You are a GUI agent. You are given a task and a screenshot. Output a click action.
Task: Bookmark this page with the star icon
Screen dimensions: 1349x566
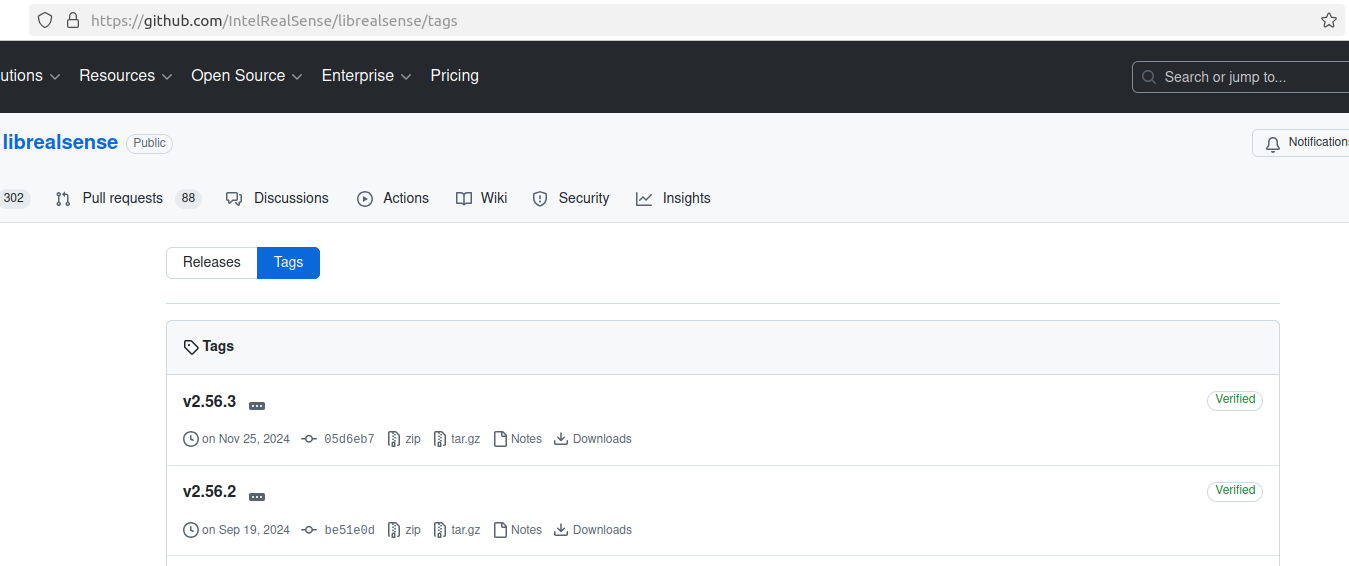(1328, 20)
